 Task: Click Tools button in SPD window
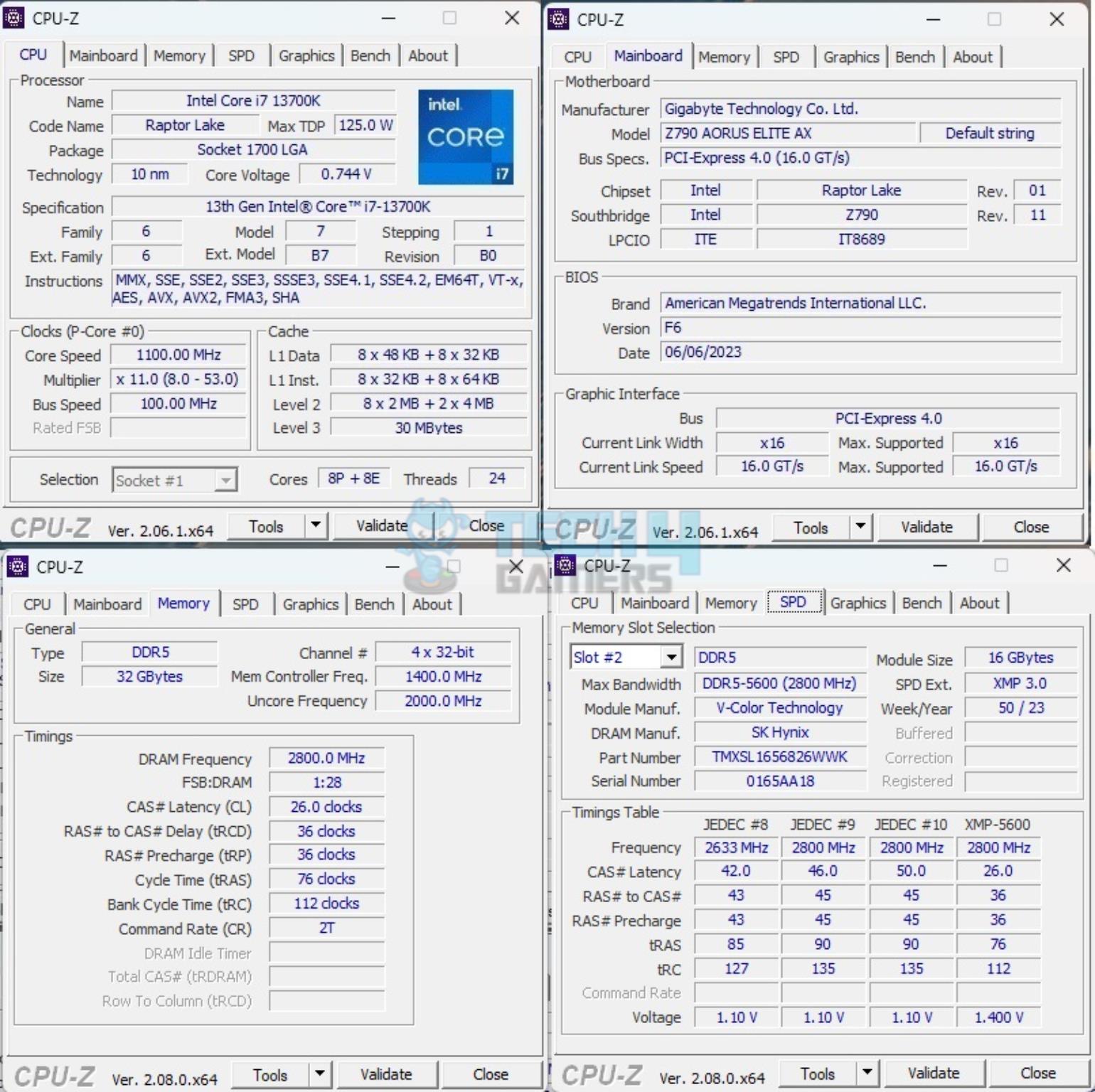(x=818, y=1074)
